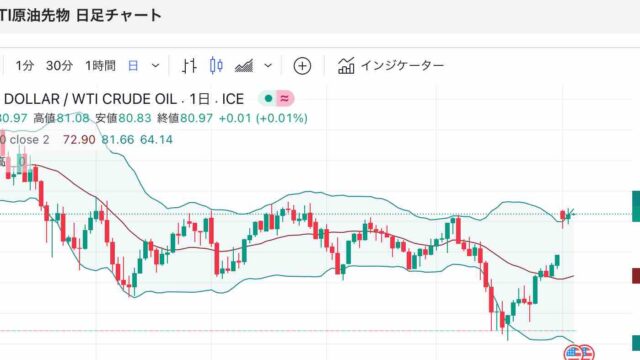Expand the timeframe dropdown arrow next to 日

point(156,66)
